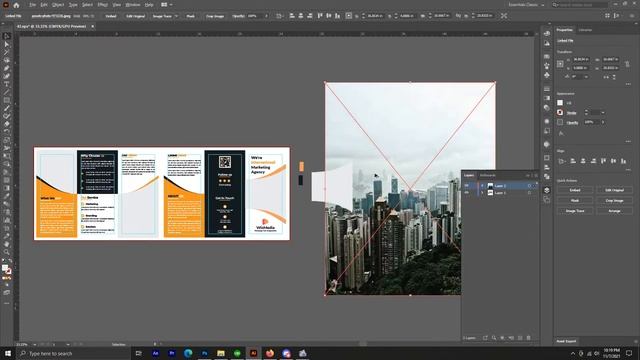
Task: Expand the bottom layer in Layers panel
Action: (x=482, y=193)
